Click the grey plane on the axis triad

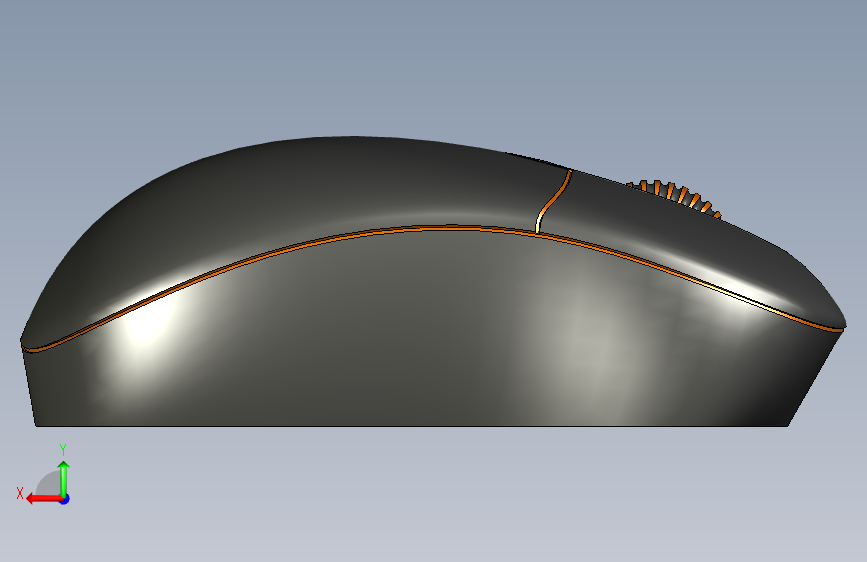[x=49, y=483]
